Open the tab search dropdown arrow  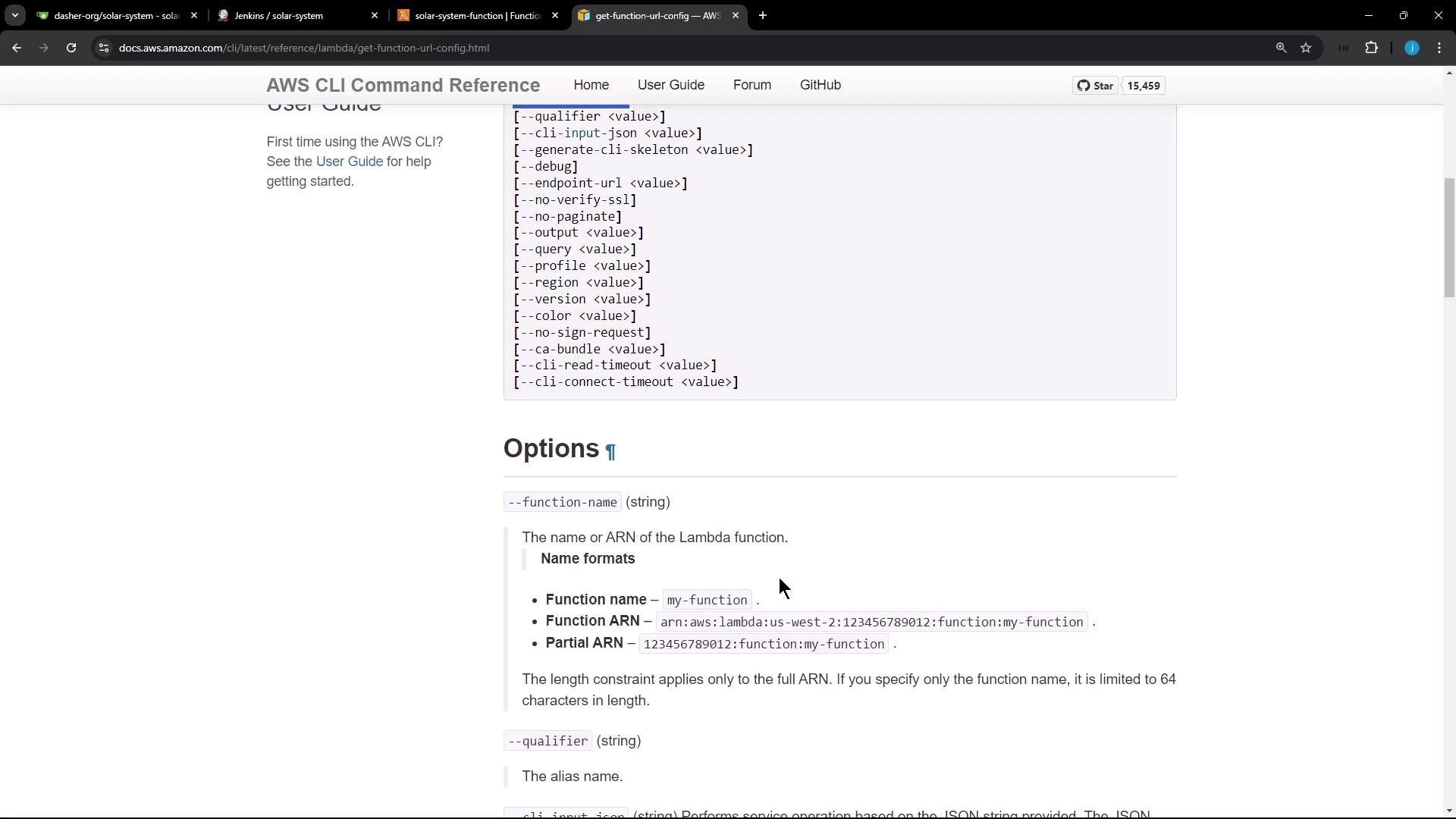[14, 15]
